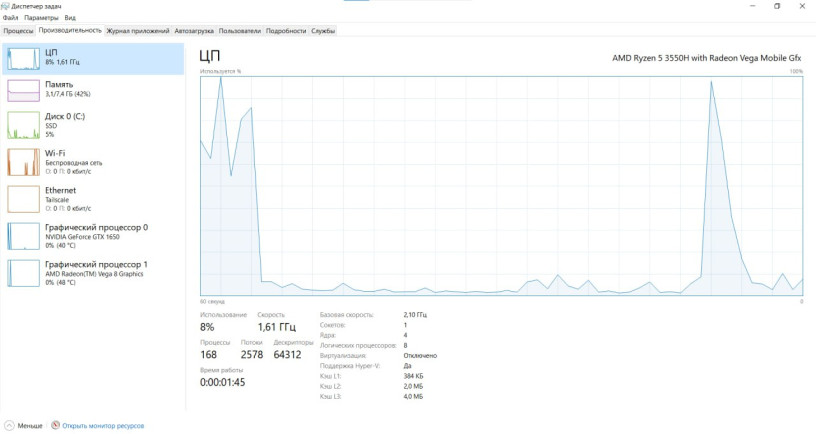
Task: Click the Базовая скорость 2,10 ГГц value
Action: [x=415, y=315]
